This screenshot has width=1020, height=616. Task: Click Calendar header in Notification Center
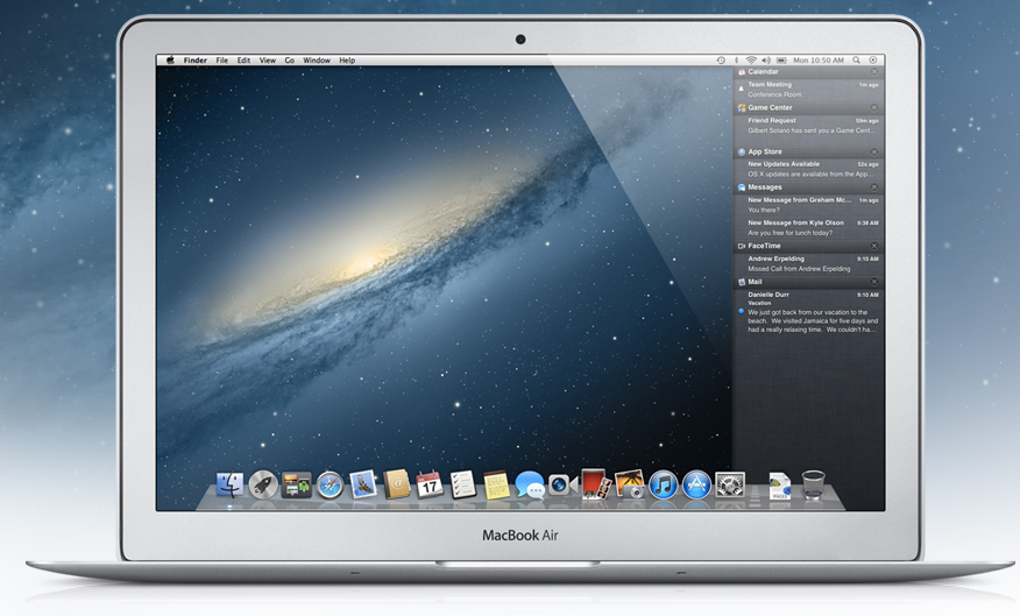(x=809, y=72)
